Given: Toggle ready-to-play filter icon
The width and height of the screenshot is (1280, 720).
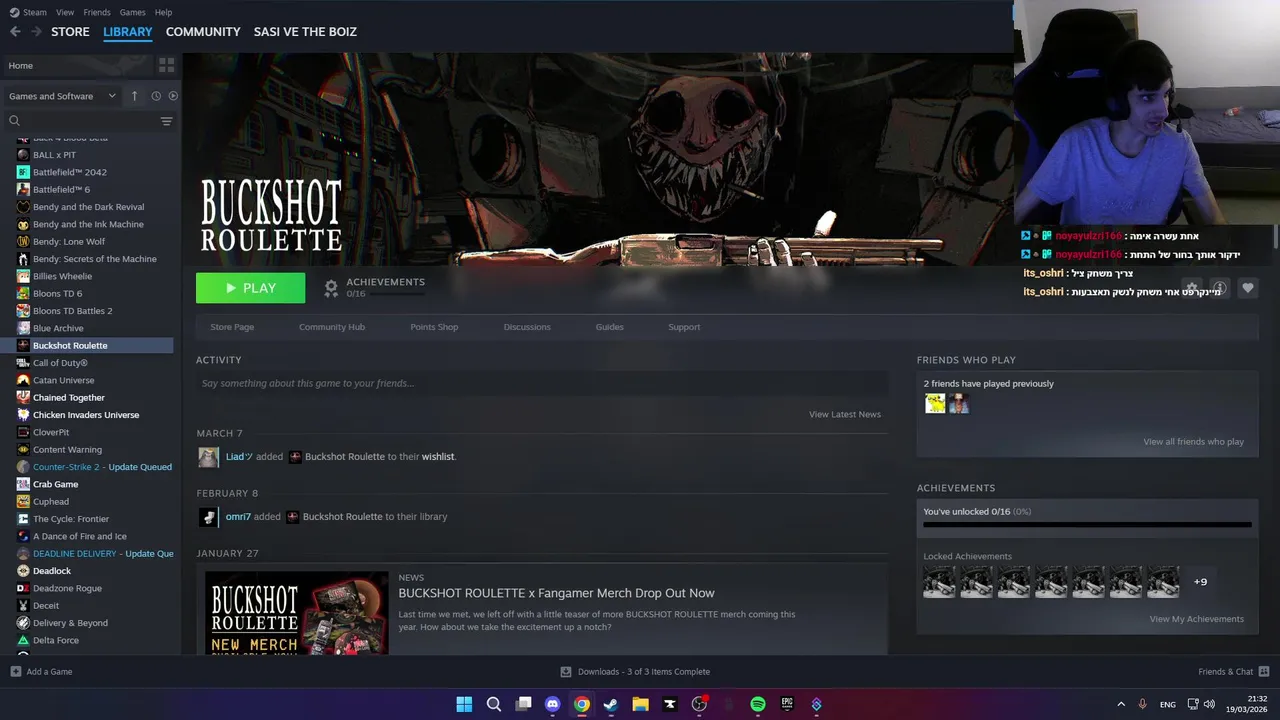Looking at the screenshot, I should click(173, 96).
